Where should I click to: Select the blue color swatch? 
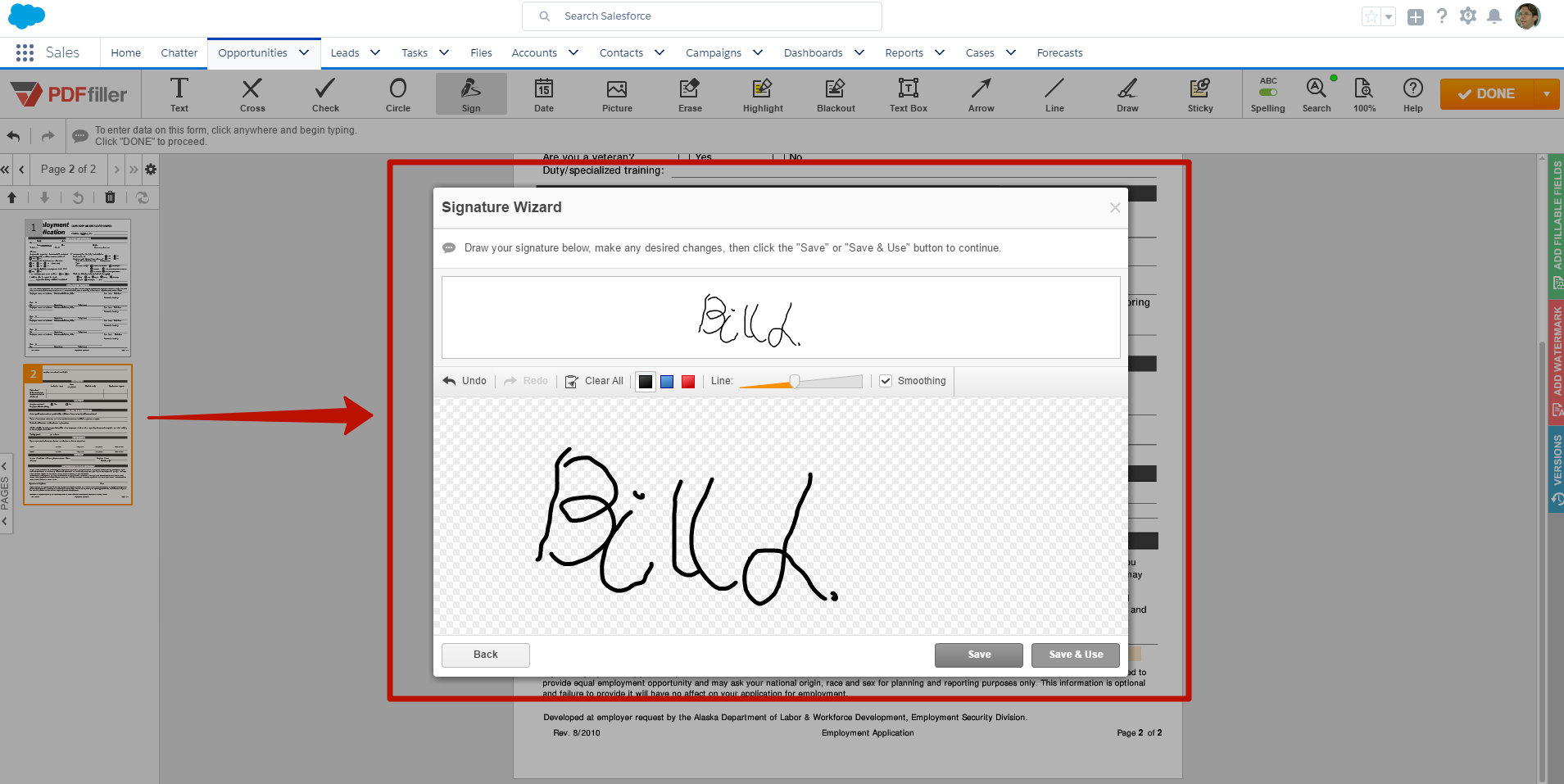pyautogui.click(x=667, y=382)
